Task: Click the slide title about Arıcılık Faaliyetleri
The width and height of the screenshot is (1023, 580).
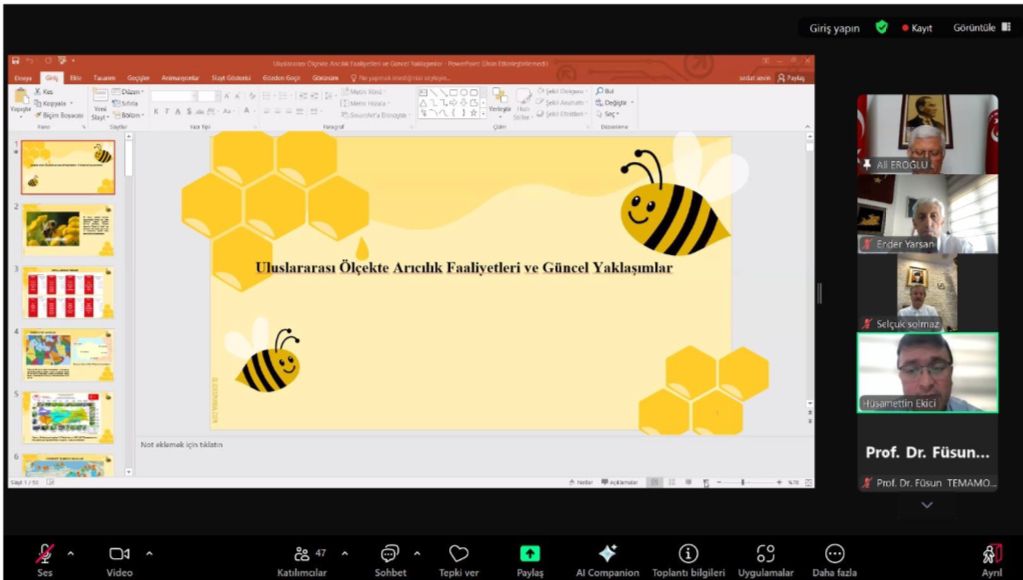Action: tap(464, 267)
